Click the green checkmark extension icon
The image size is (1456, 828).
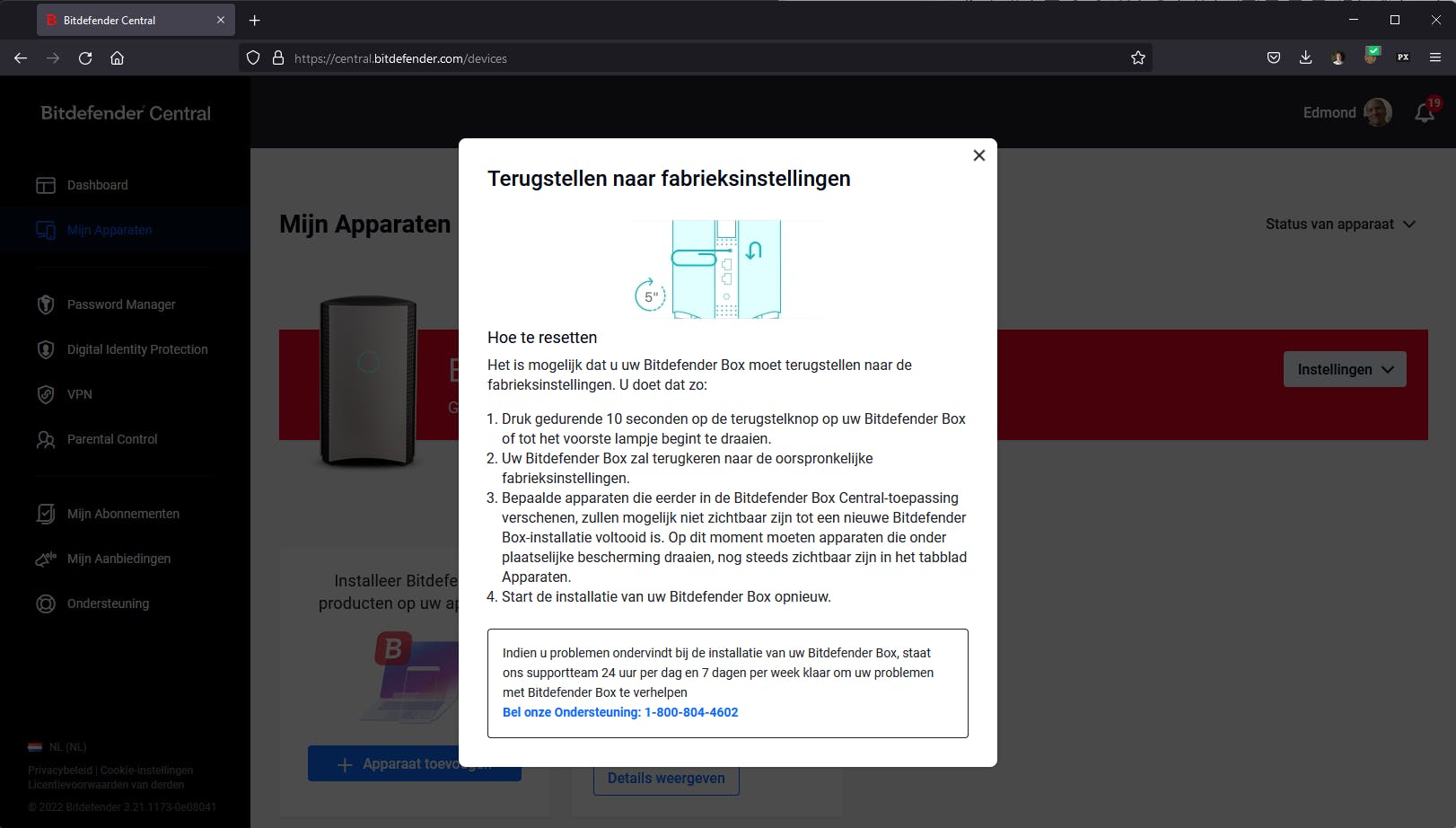(x=1371, y=56)
